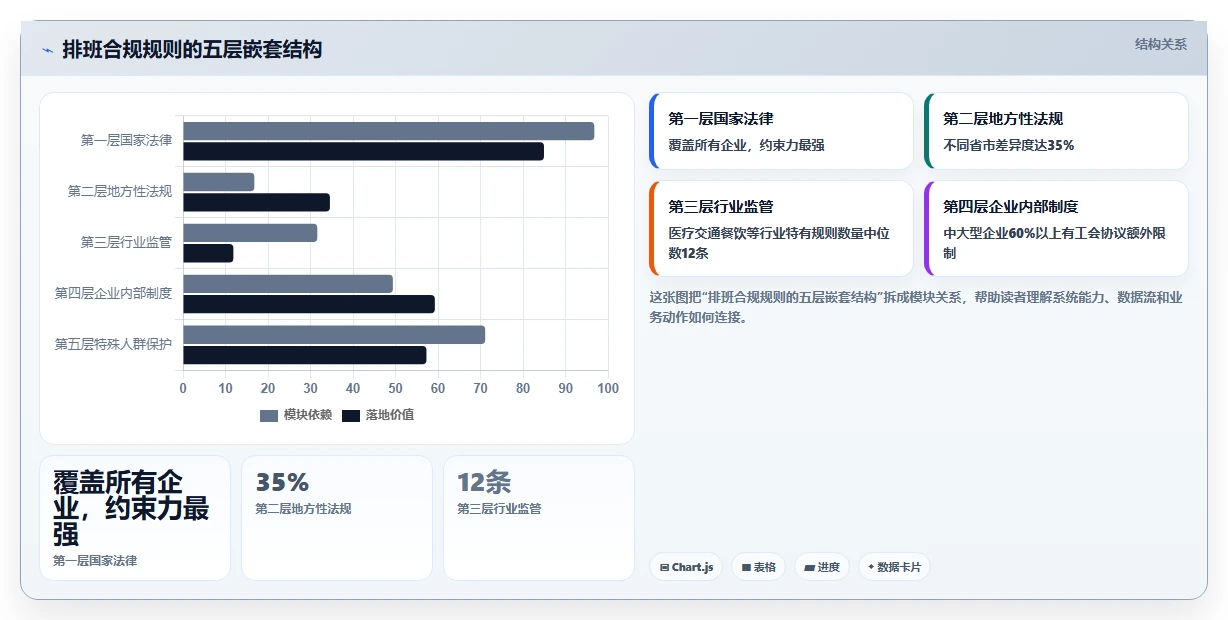Click the 模块依赖 bar for 第二层地方性法规
Image resolution: width=1228 pixels, height=620 pixels.
[218, 182]
